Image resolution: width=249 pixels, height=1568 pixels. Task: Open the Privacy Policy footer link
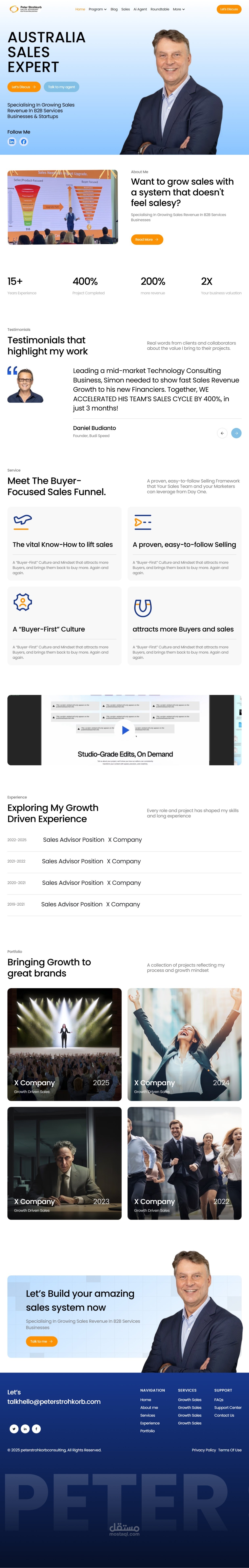click(x=203, y=1450)
